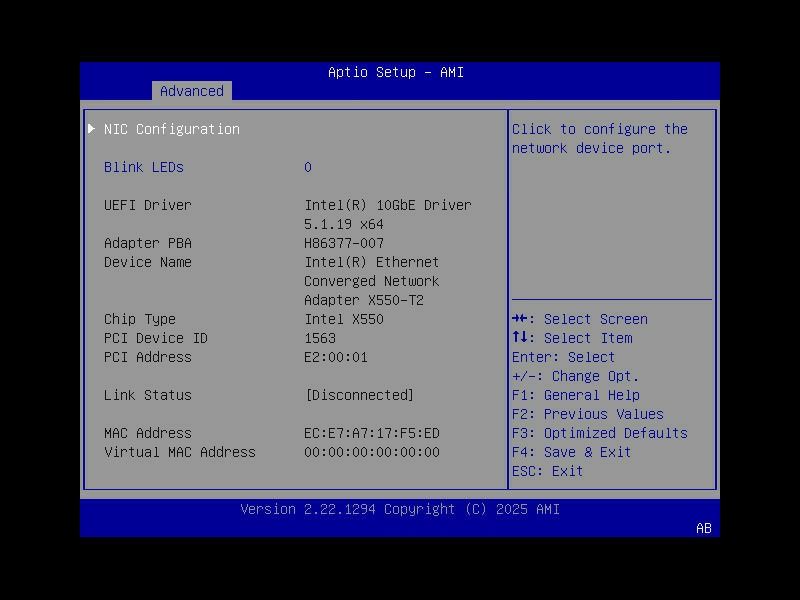
Task: Click the Select Screen arrows legend
Action: 580,319
